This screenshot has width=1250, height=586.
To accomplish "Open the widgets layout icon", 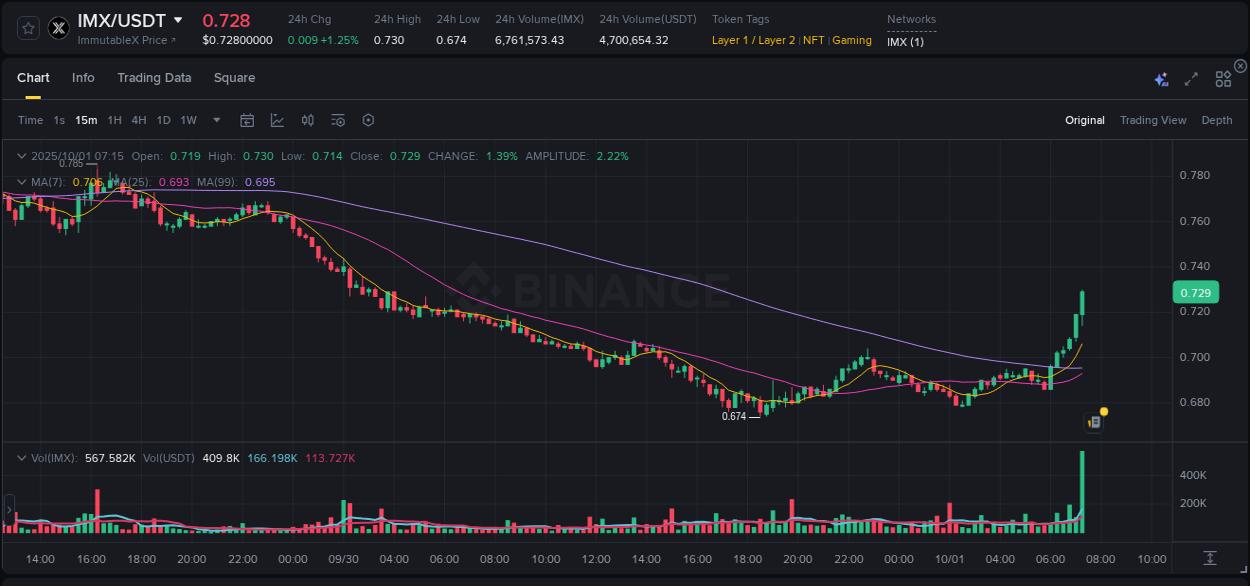I will pos(1223,79).
